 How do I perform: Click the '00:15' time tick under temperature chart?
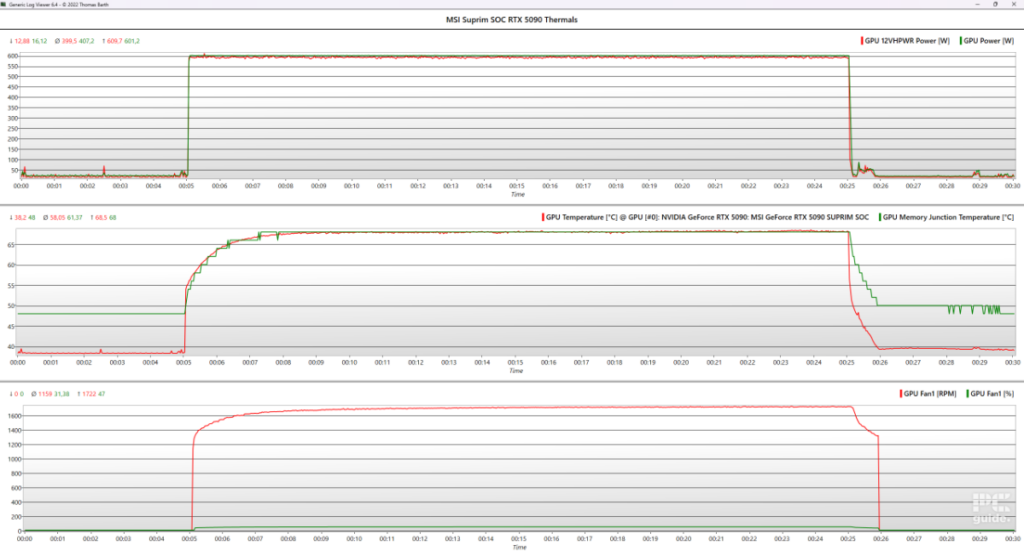[515, 362]
